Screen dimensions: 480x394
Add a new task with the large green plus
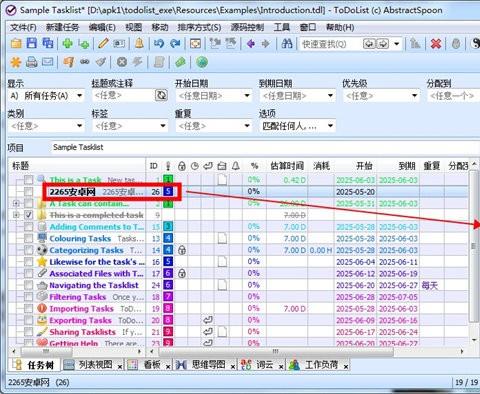coord(68,44)
